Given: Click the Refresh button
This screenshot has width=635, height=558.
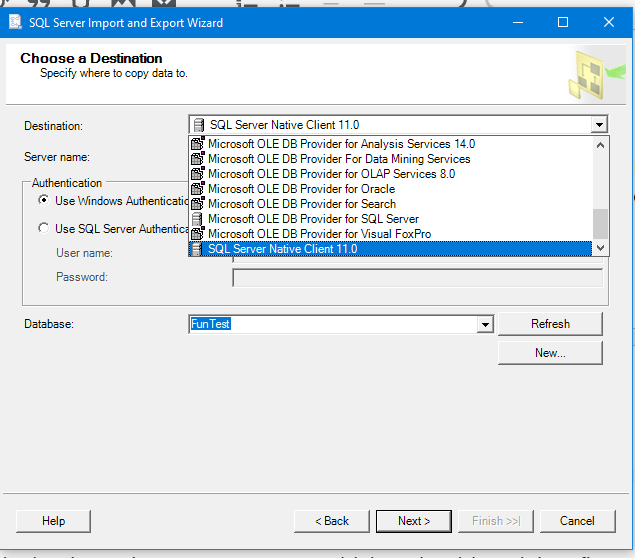Looking at the screenshot, I should point(550,324).
